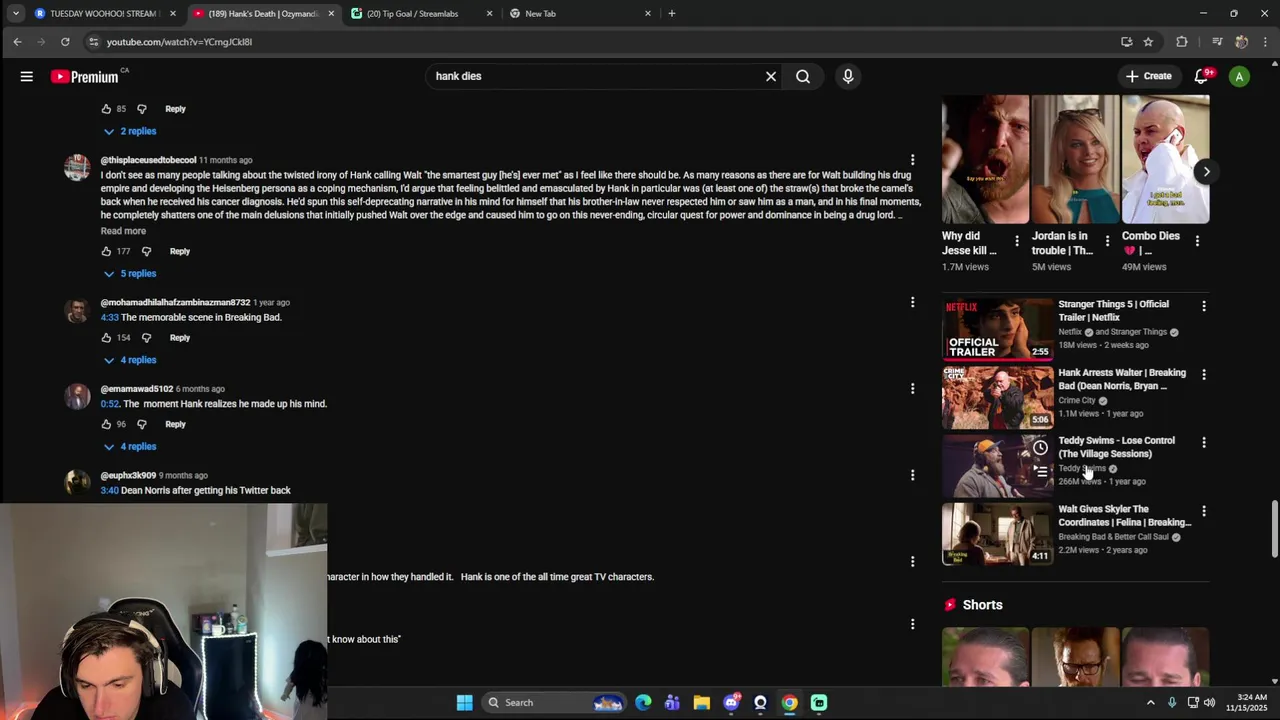
Task: Show next shorts with carousel arrow
Action: (x=1206, y=171)
